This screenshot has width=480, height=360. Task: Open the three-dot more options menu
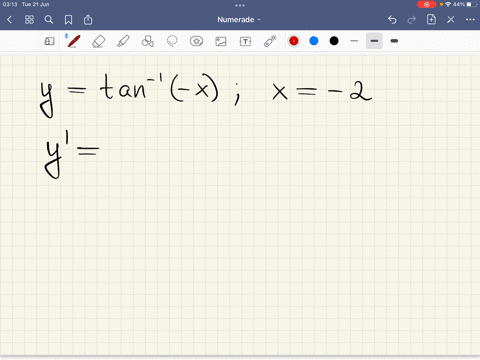[470, 20]
